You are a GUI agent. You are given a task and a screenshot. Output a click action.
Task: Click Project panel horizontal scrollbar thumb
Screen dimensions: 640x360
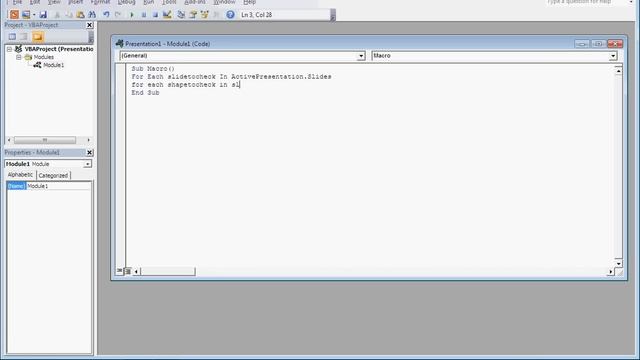pos(45,140)
